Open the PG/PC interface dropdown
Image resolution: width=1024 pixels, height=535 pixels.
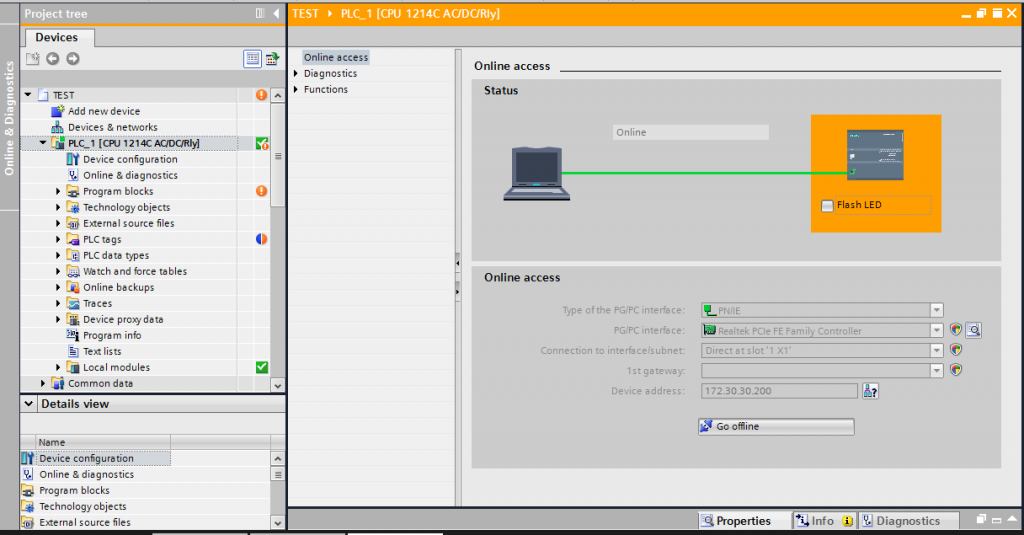click(936, 331)
